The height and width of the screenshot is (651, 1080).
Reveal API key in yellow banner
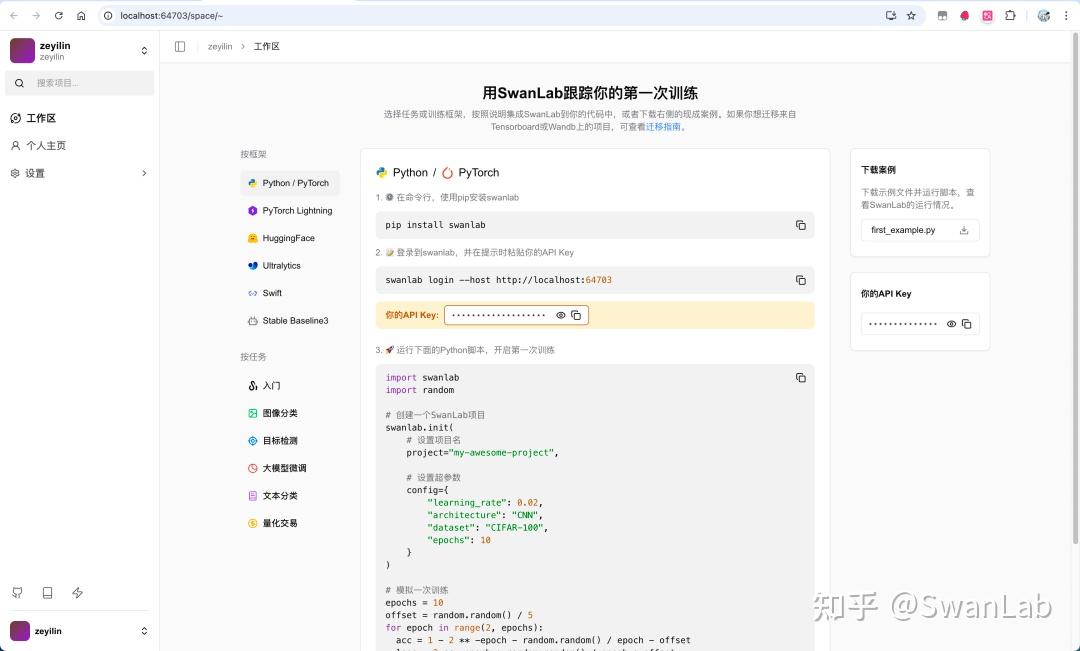click(561, 316)
